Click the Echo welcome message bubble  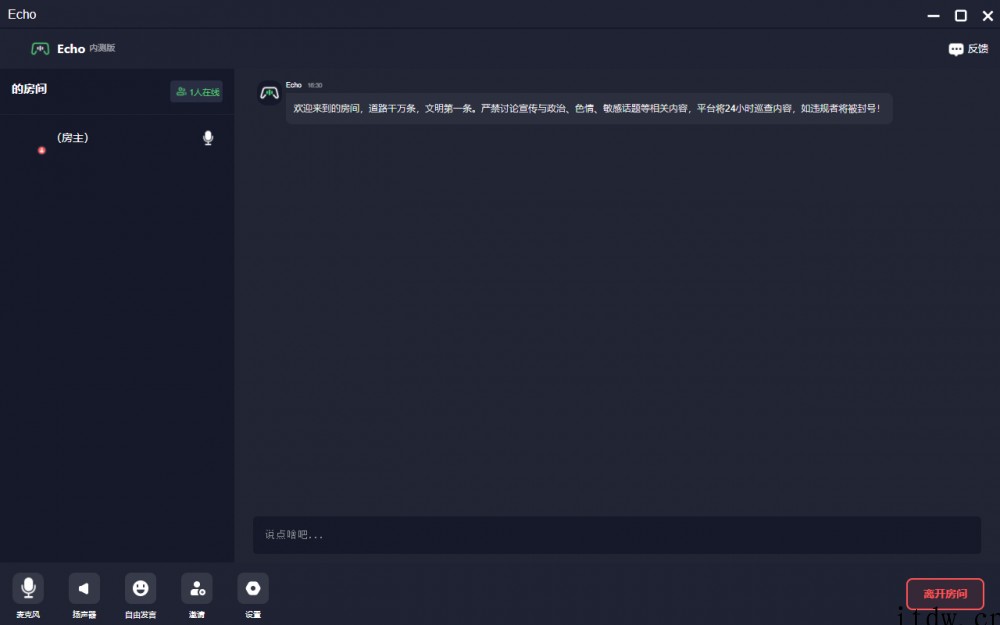coord(588,108)
